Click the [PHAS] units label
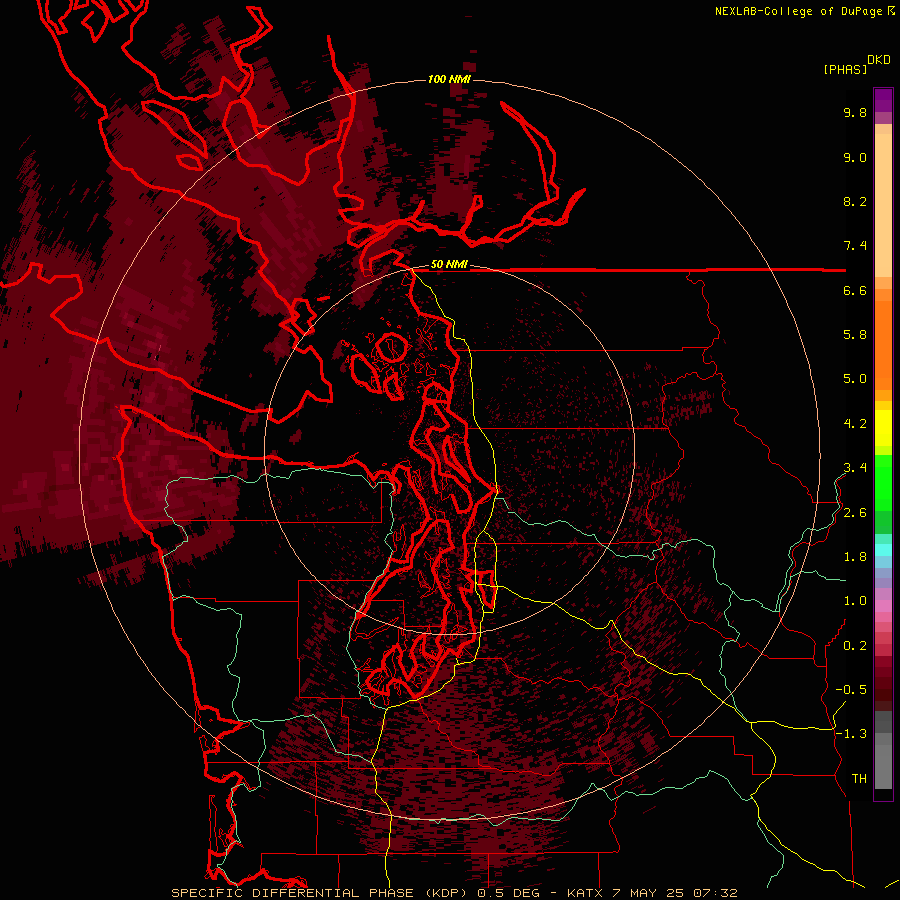Viewport: 900px width, 900px height. click(845, 69)
